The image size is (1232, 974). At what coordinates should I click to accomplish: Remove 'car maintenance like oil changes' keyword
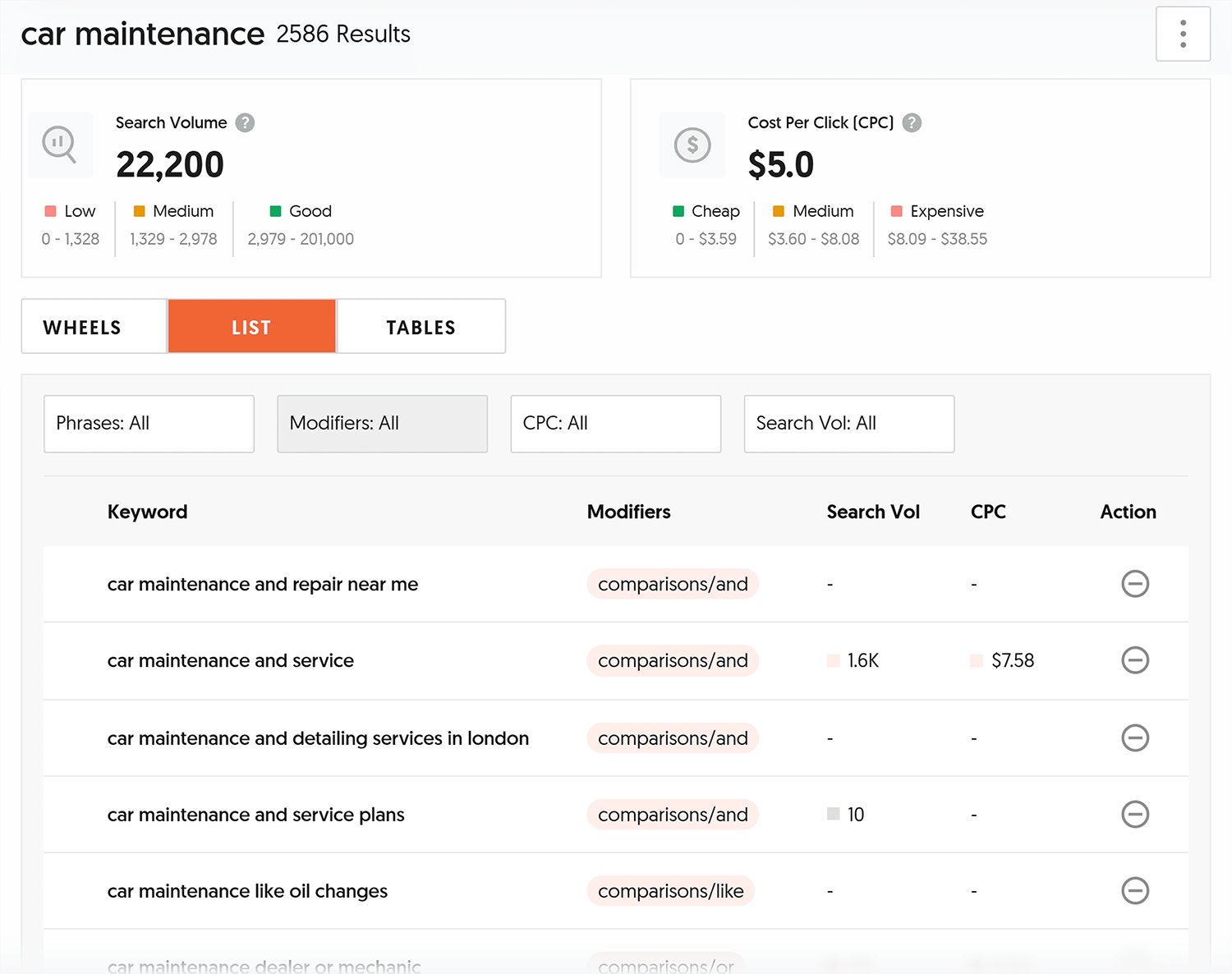pos(1135,891)
